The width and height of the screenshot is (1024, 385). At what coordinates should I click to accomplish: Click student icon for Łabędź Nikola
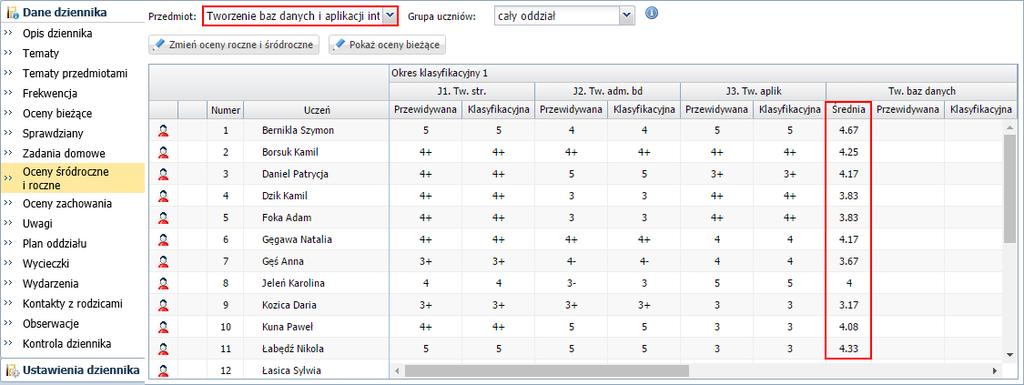pos(163,349)
